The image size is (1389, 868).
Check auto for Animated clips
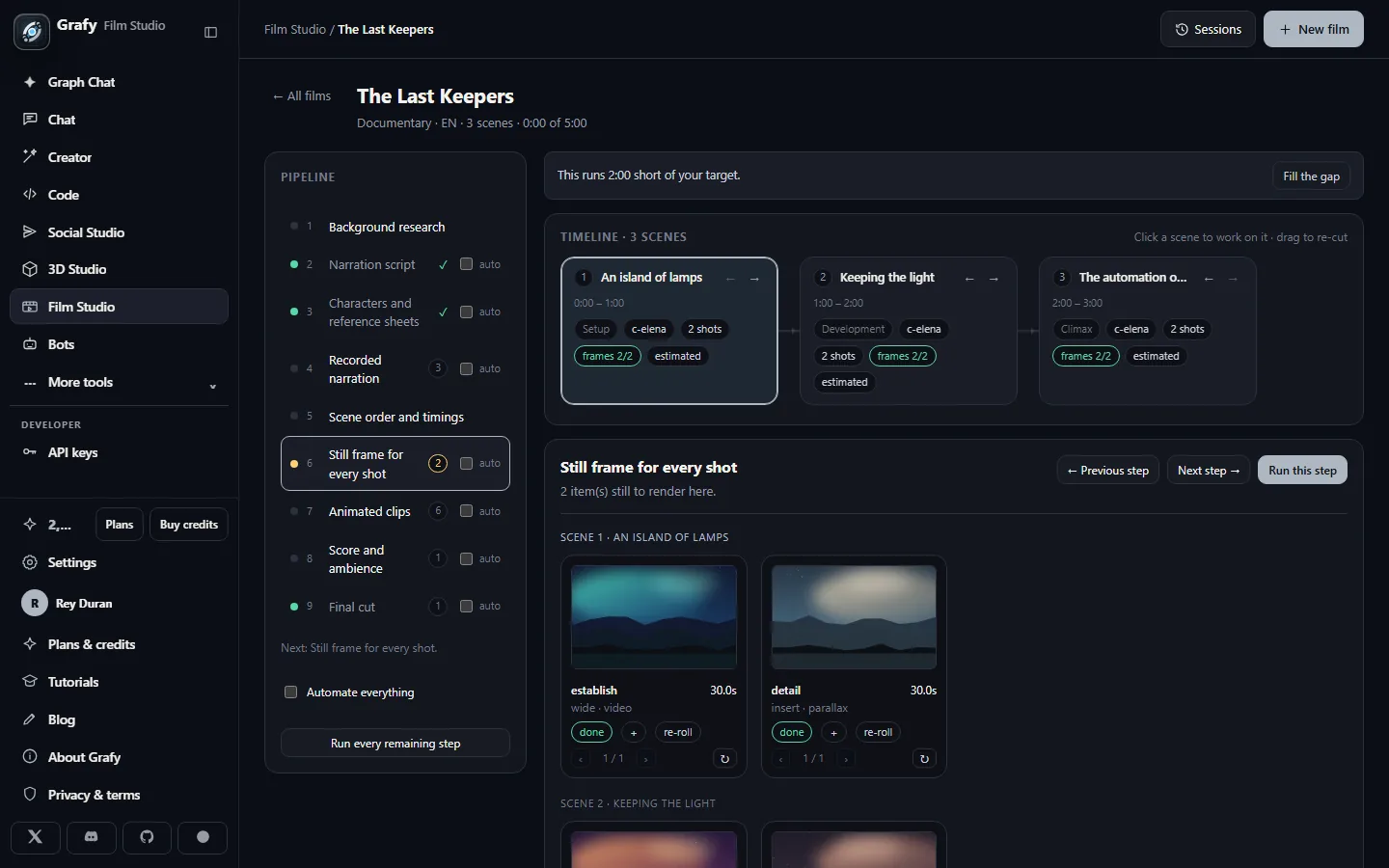click(x=466, y=511)
